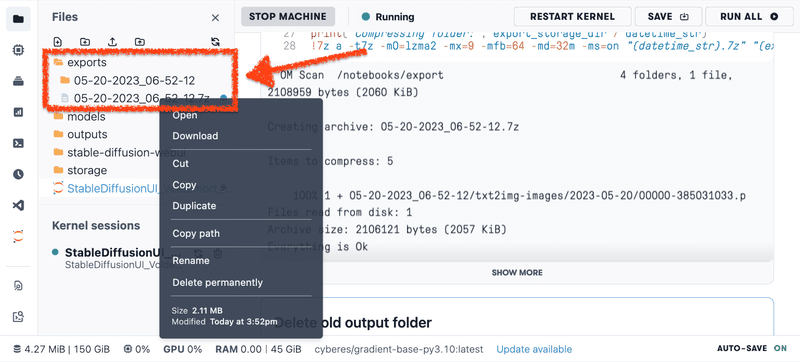Select the StableDiffusionUI kernel session entry
Image resolution: width=800 pixels, height=362 pixels.
click(x=122, y=258)
